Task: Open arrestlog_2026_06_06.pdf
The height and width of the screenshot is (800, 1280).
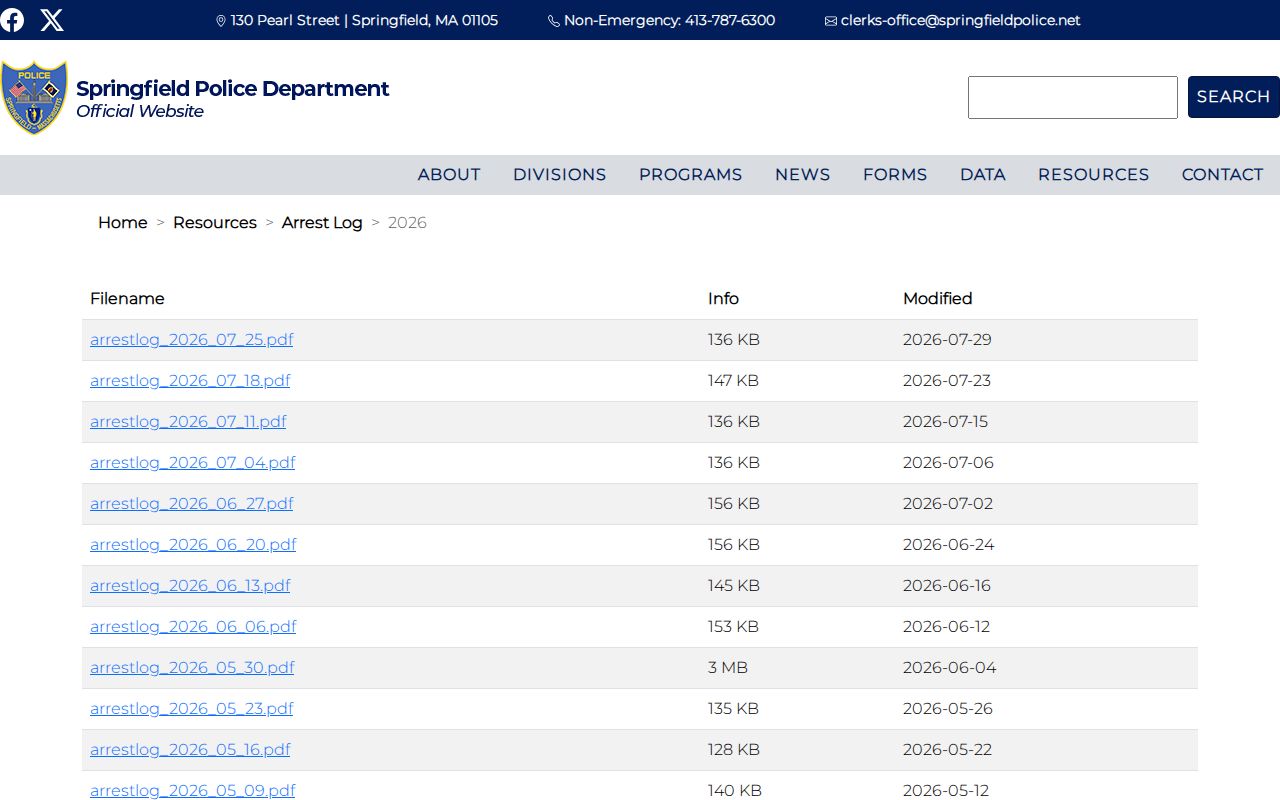Action: pyautogui.click(x=193, y=627)
